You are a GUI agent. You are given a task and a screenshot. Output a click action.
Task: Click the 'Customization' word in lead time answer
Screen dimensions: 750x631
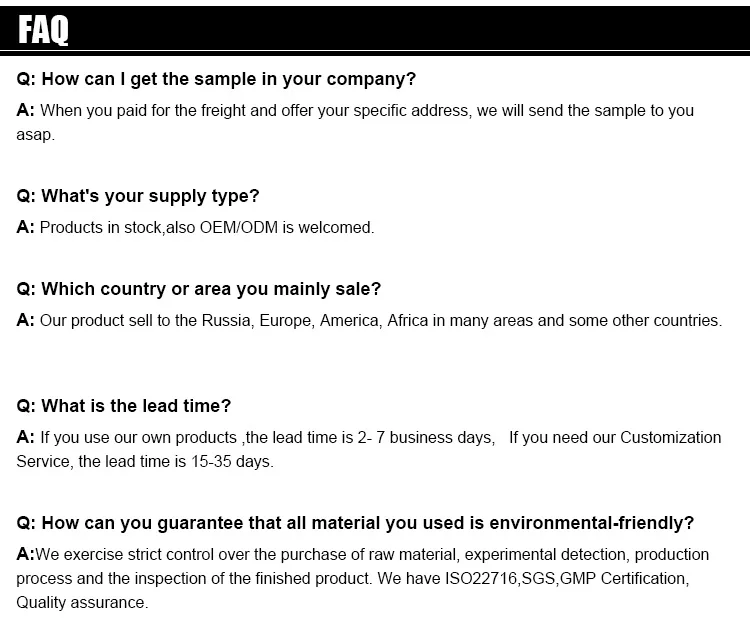click(x=671, y=438)
